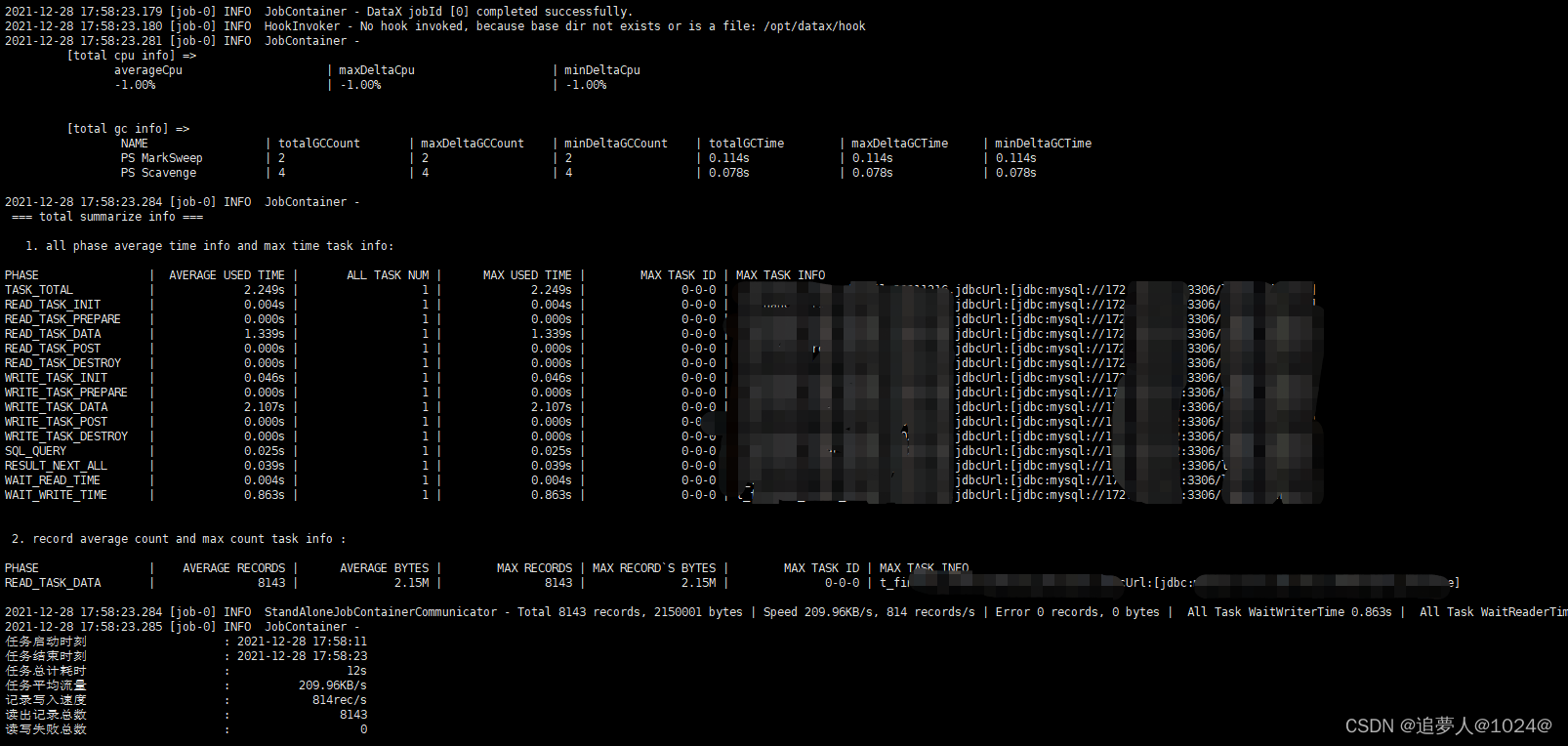1568x746 pixels.
Task: Select the 'minDeltaGCCount' column header
Action: 616,144
